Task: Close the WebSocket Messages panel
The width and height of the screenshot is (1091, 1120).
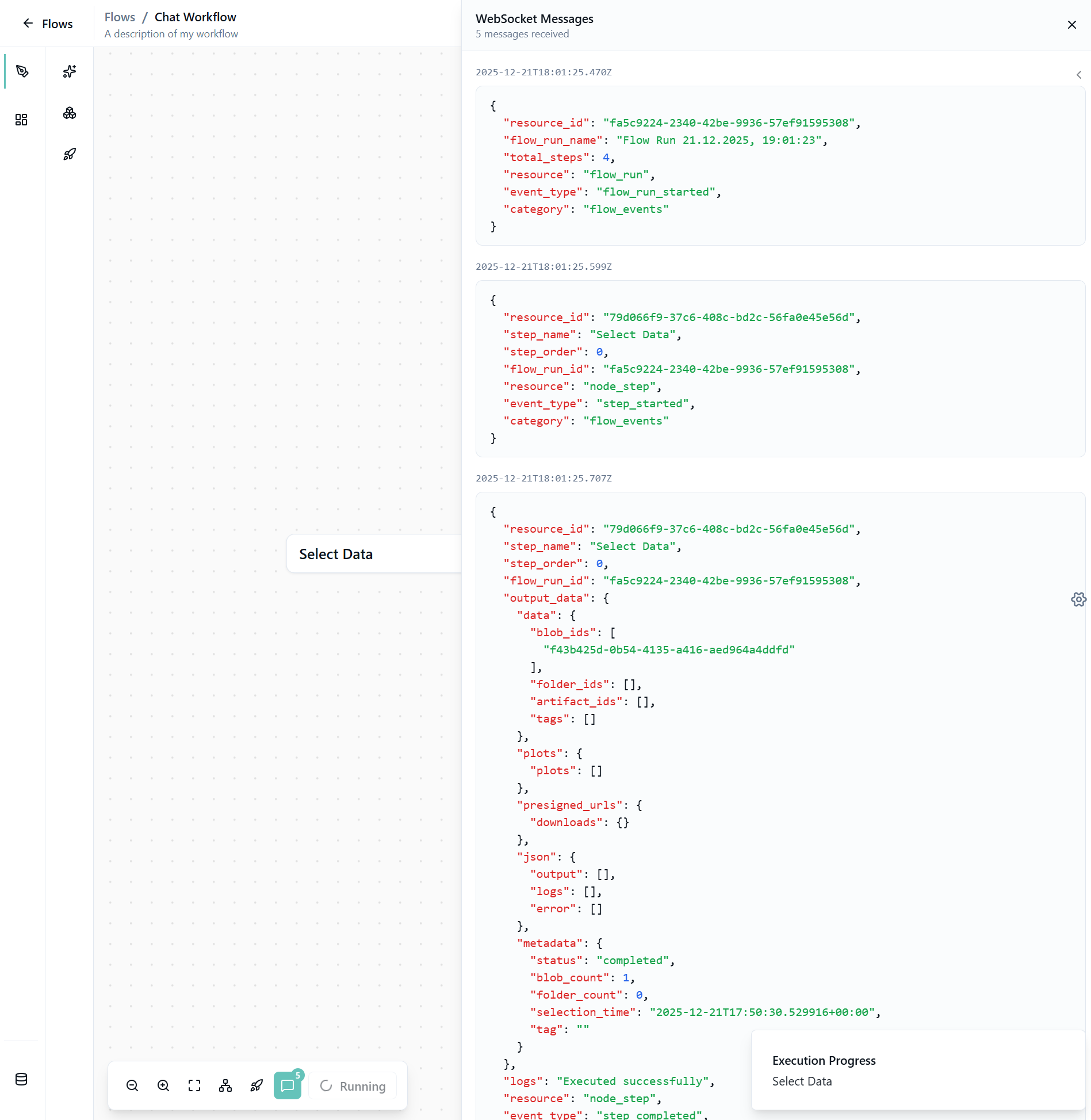Action: 1071,25
